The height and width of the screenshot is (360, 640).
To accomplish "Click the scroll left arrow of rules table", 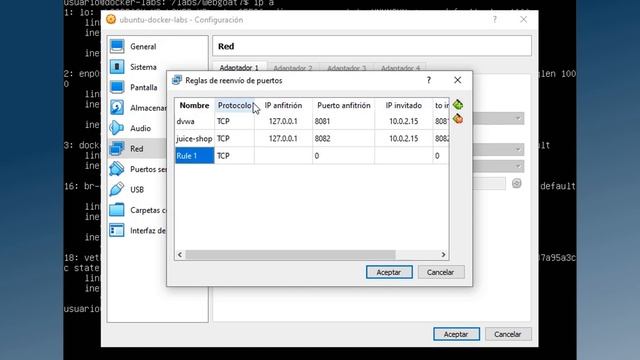I will click(180, 255).
